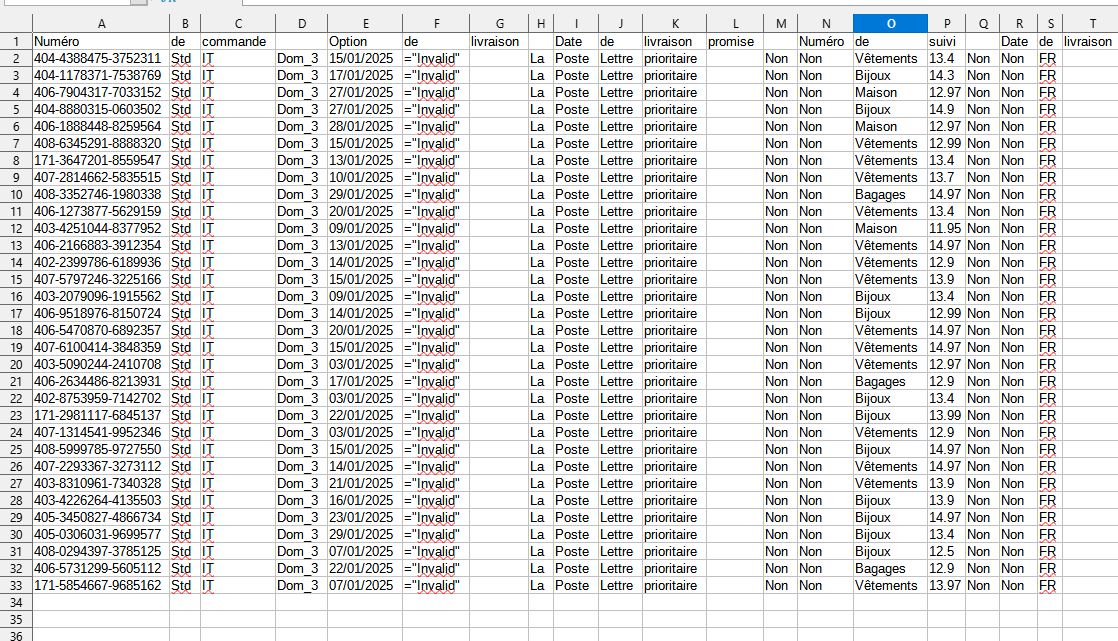Select row header 21
Image resolution: width=1118 pixels, height=641 pixels.
click(x=16, y=381)
